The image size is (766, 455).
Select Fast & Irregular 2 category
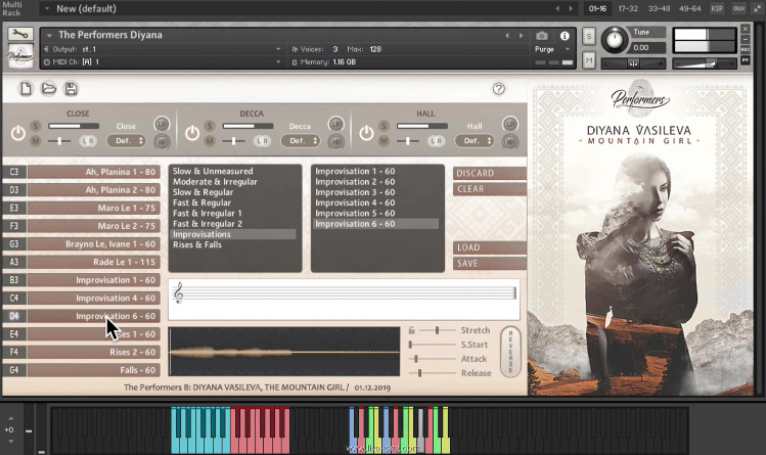[208, 224]
